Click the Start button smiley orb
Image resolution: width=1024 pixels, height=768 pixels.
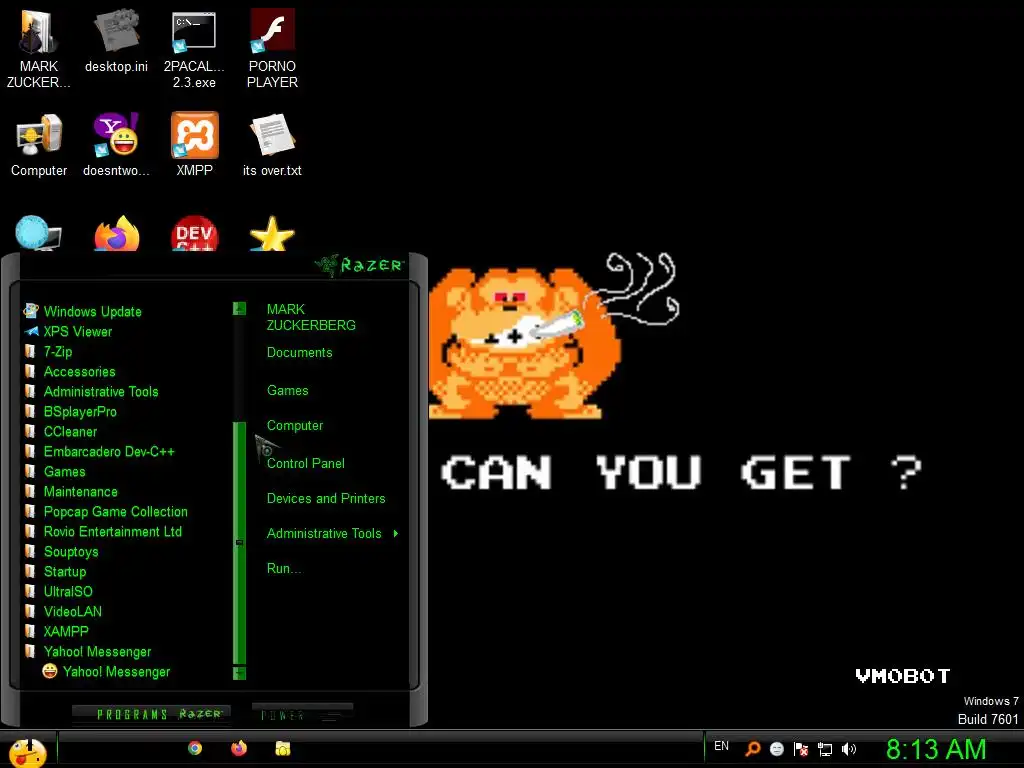coord(26,751)
